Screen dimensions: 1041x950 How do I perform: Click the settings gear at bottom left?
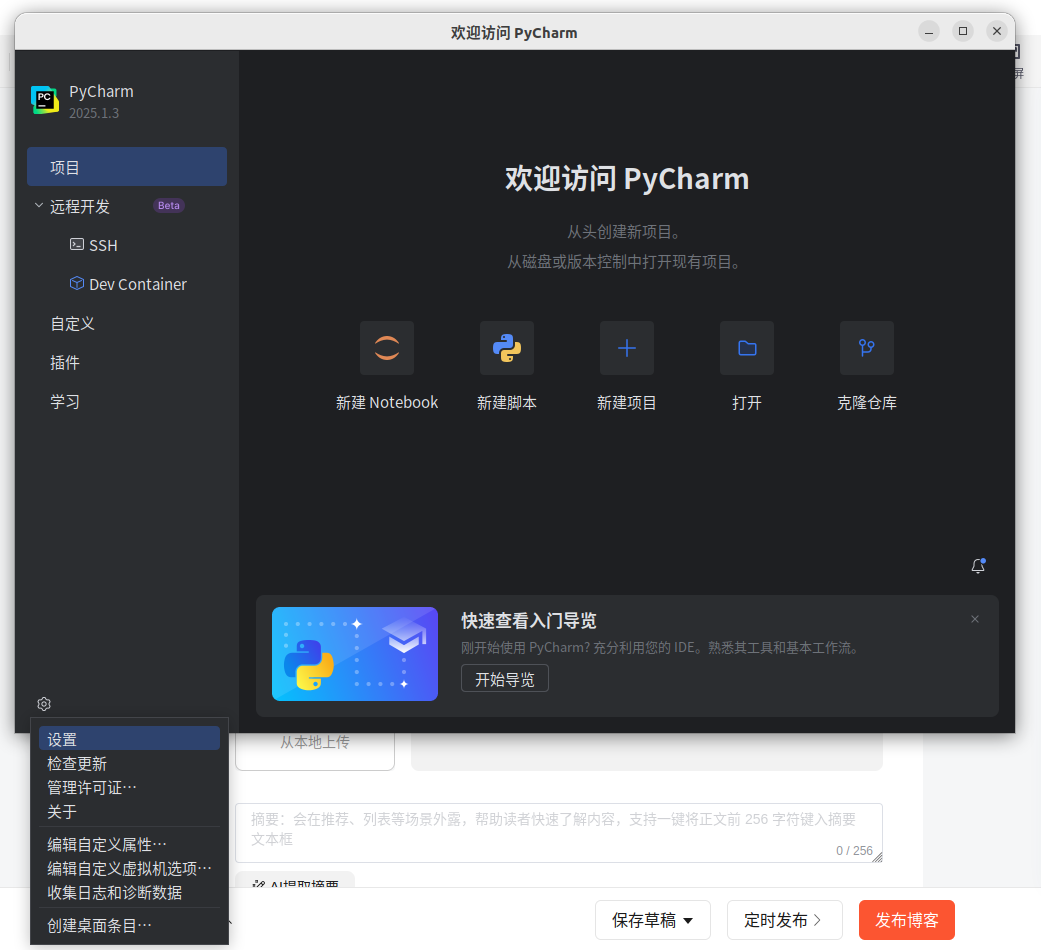(43, 704)
